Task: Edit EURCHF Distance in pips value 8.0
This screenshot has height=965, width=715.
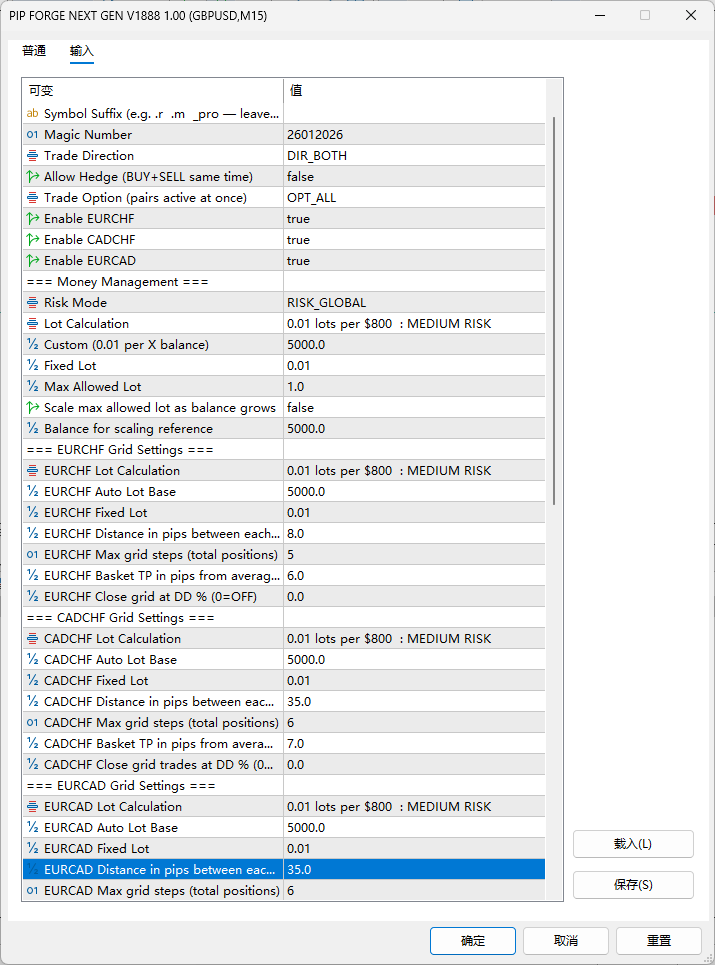Action: [414, 534]
